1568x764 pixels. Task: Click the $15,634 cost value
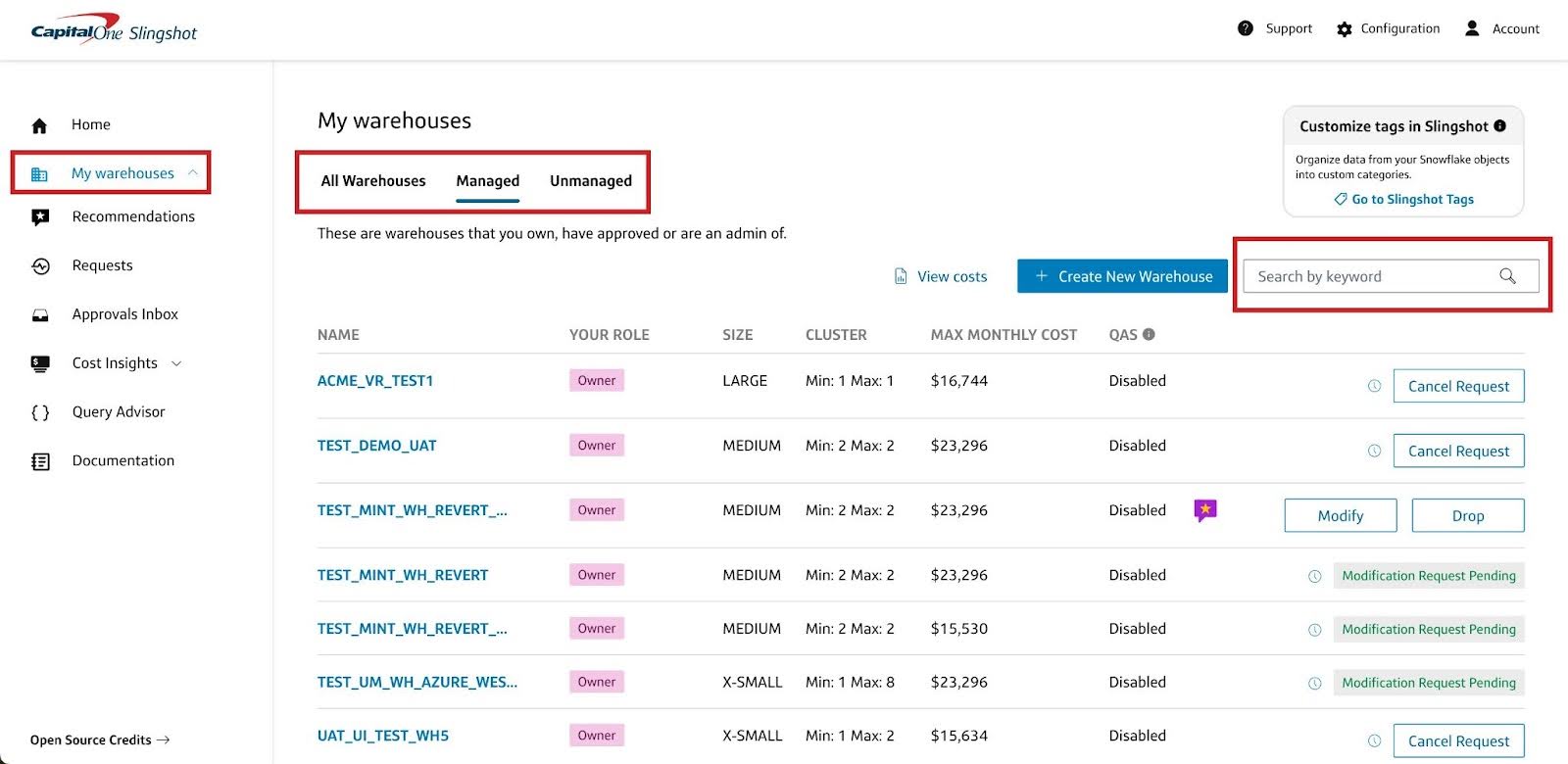click(959, 736)
